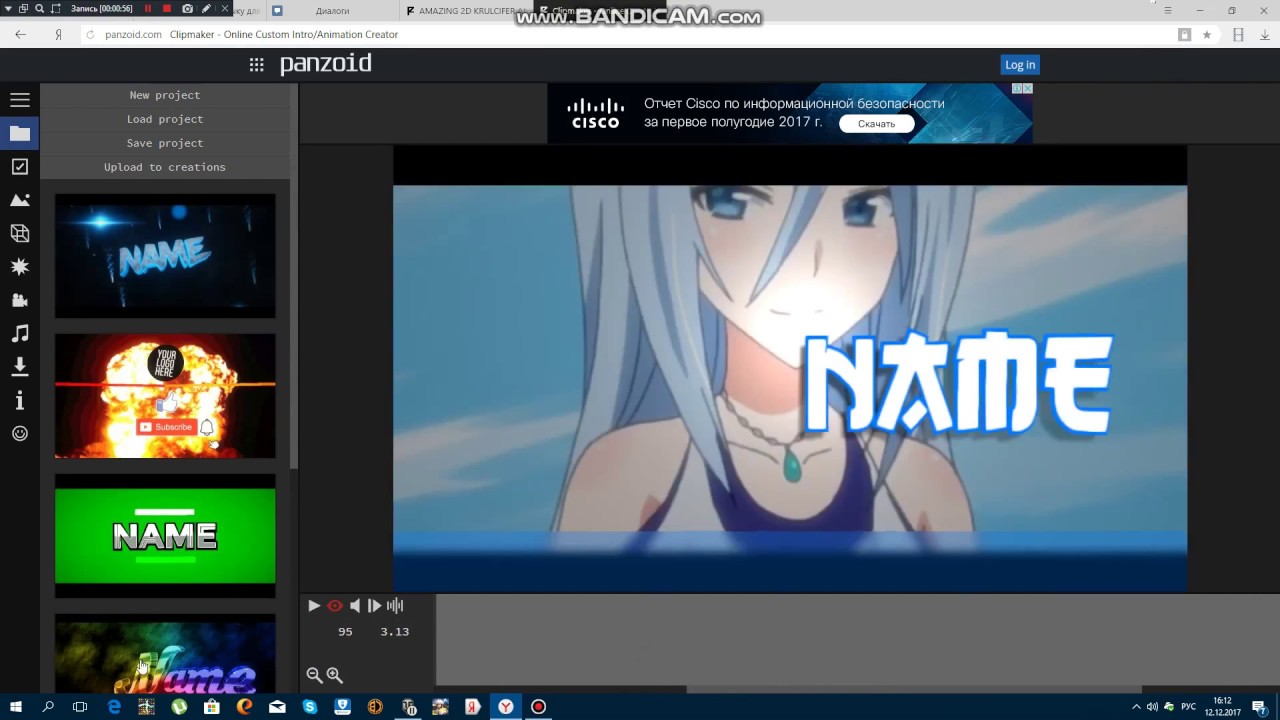This screenshot has width=1280, height=720.
Task: Open the Info icon in sidebar
Action: [20, 400]
